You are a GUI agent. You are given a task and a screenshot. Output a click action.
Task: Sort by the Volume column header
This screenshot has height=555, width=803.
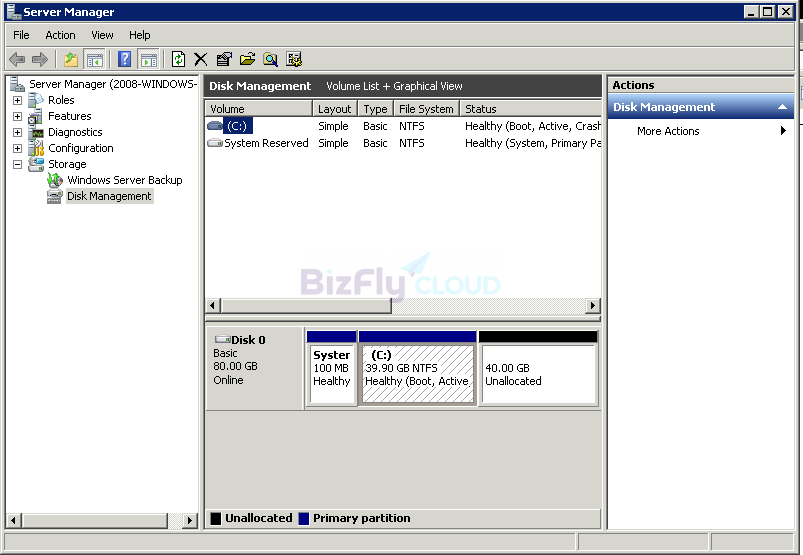(x=259, y=109)
